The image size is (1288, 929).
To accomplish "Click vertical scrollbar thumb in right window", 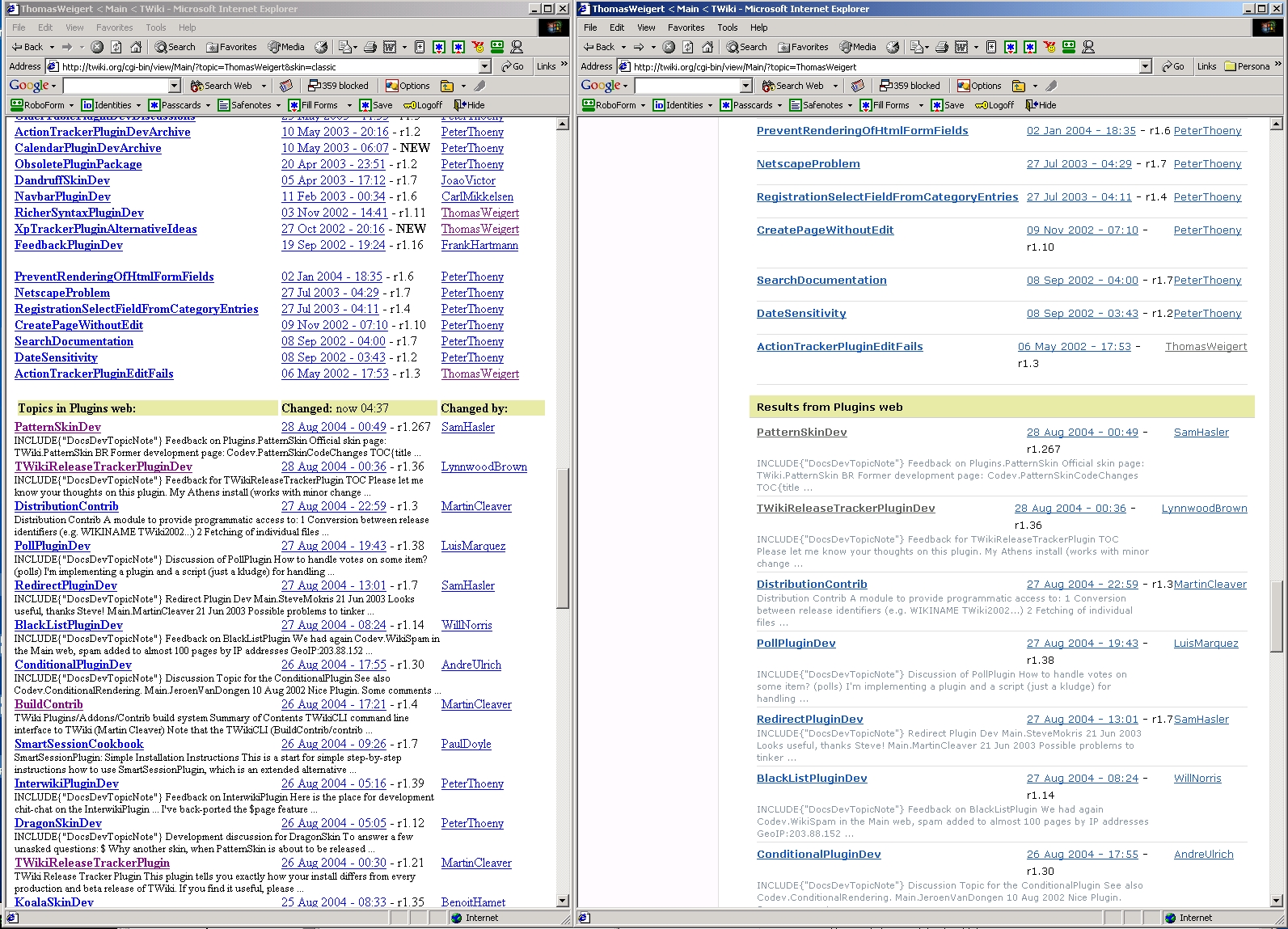I will (x=1276, y=614).
